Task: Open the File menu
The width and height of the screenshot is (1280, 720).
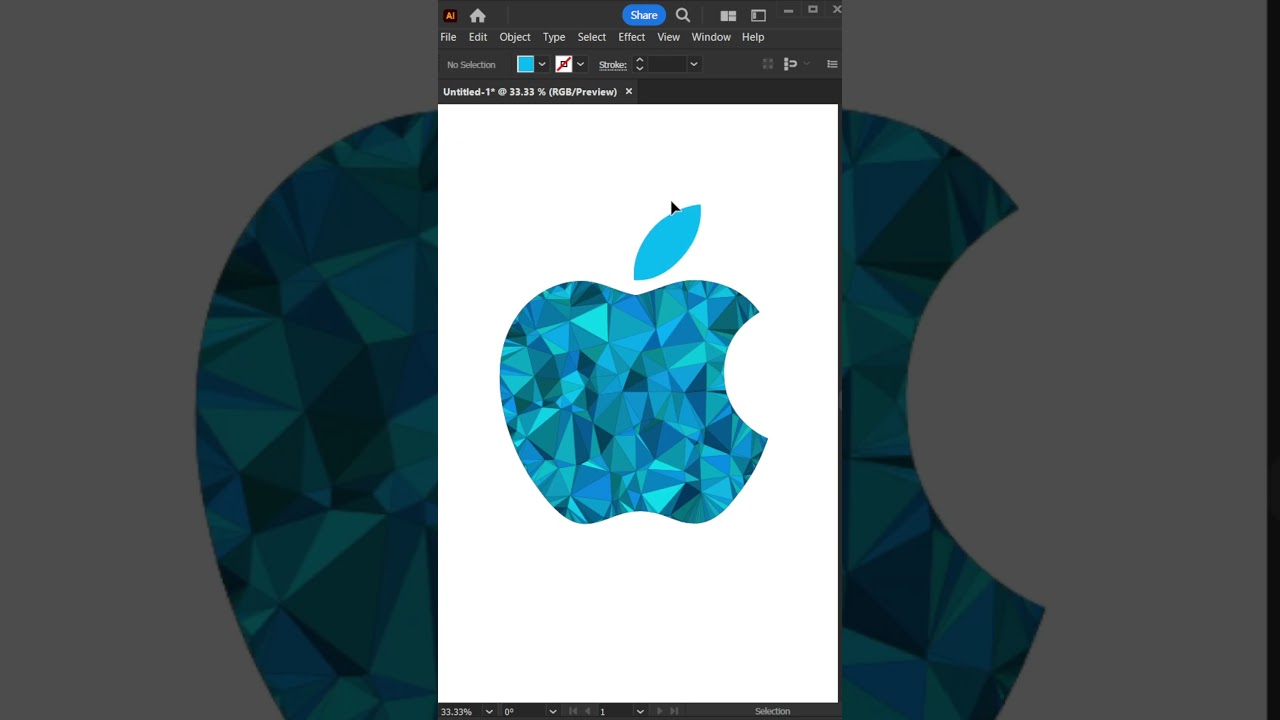Action: point(448,37)
